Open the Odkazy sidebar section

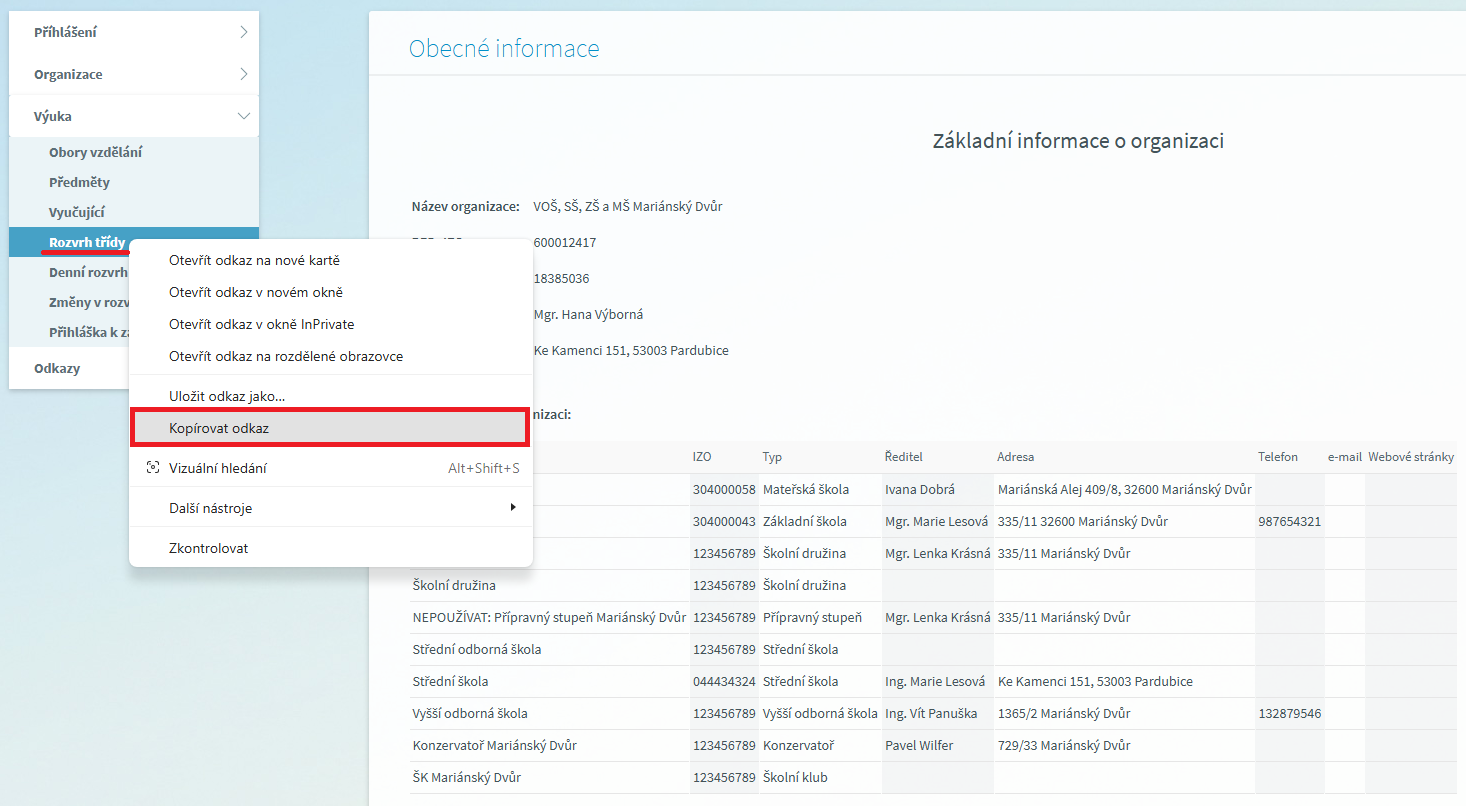point(57,368)
